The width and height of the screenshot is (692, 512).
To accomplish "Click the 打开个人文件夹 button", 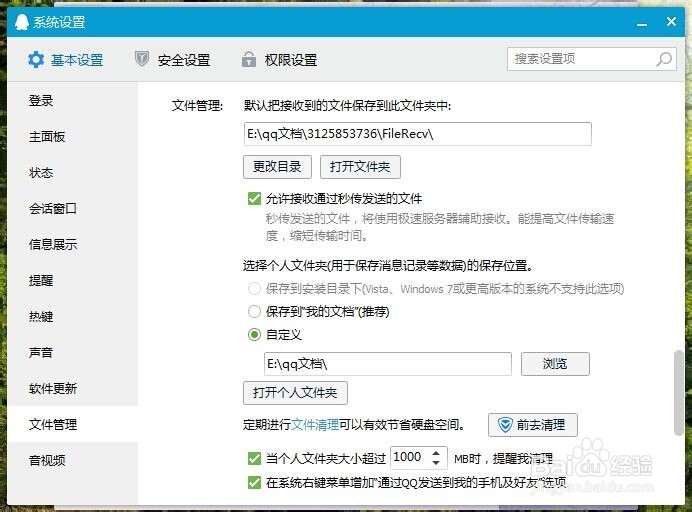I will [295, 393].
